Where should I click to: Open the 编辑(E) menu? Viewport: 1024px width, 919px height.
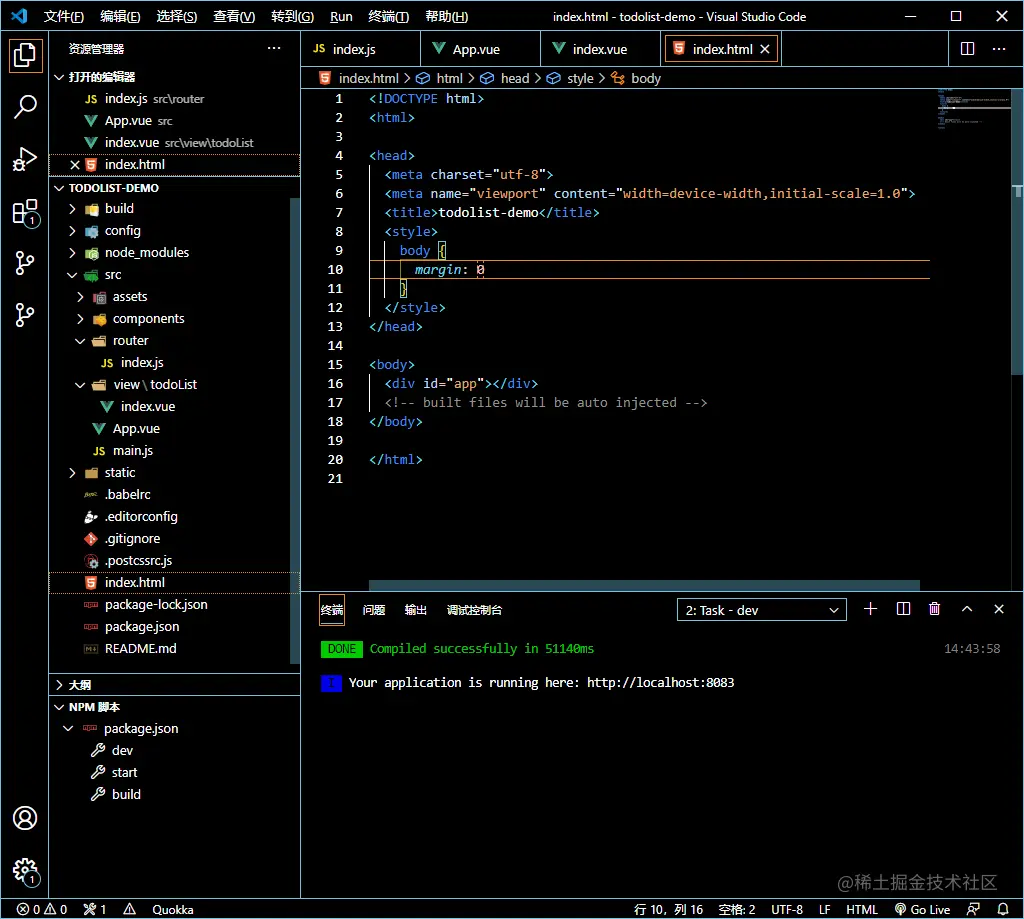(120, 16)
